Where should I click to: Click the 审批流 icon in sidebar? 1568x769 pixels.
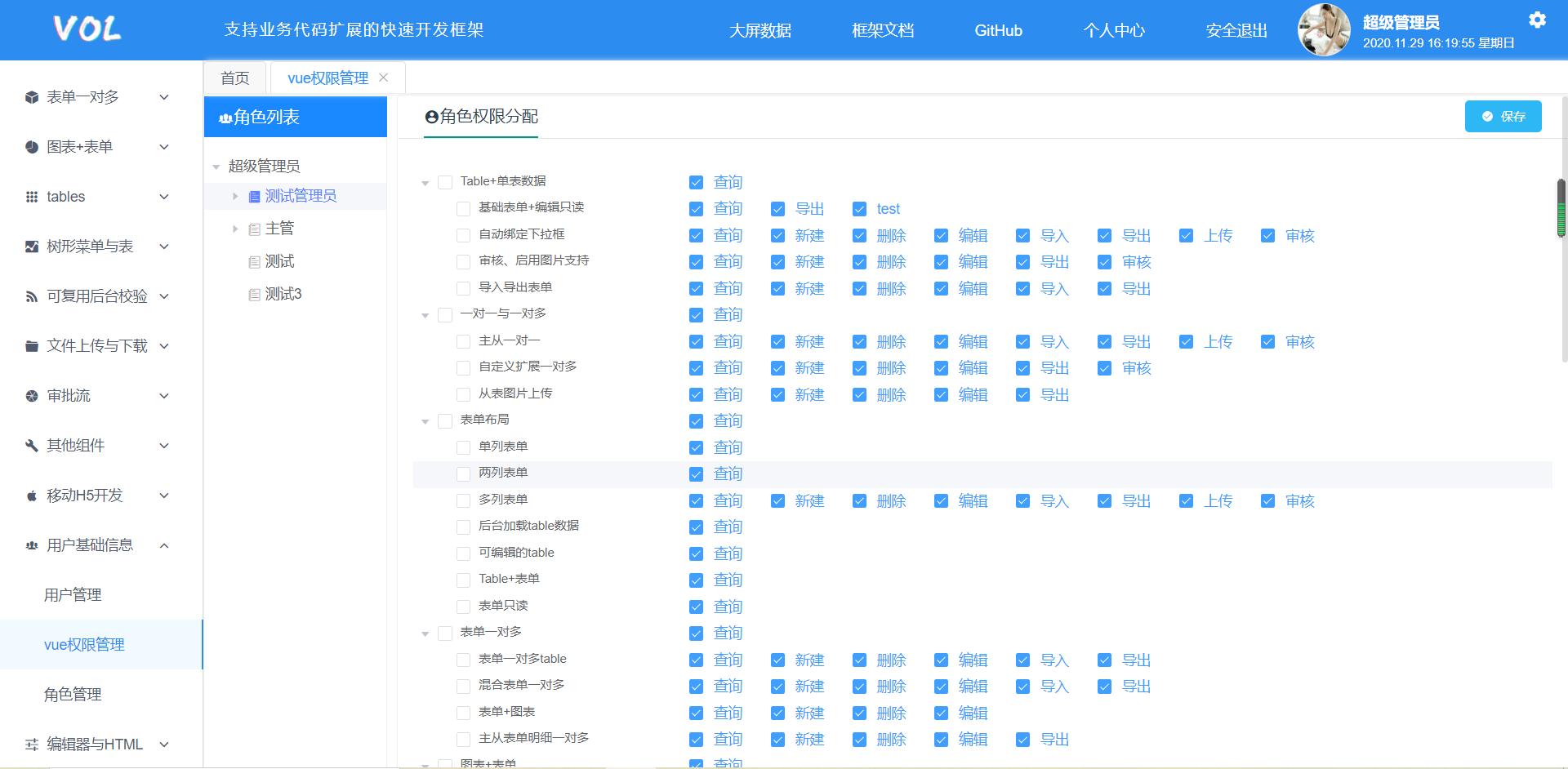pyautogui.click(x=30, y=396)
